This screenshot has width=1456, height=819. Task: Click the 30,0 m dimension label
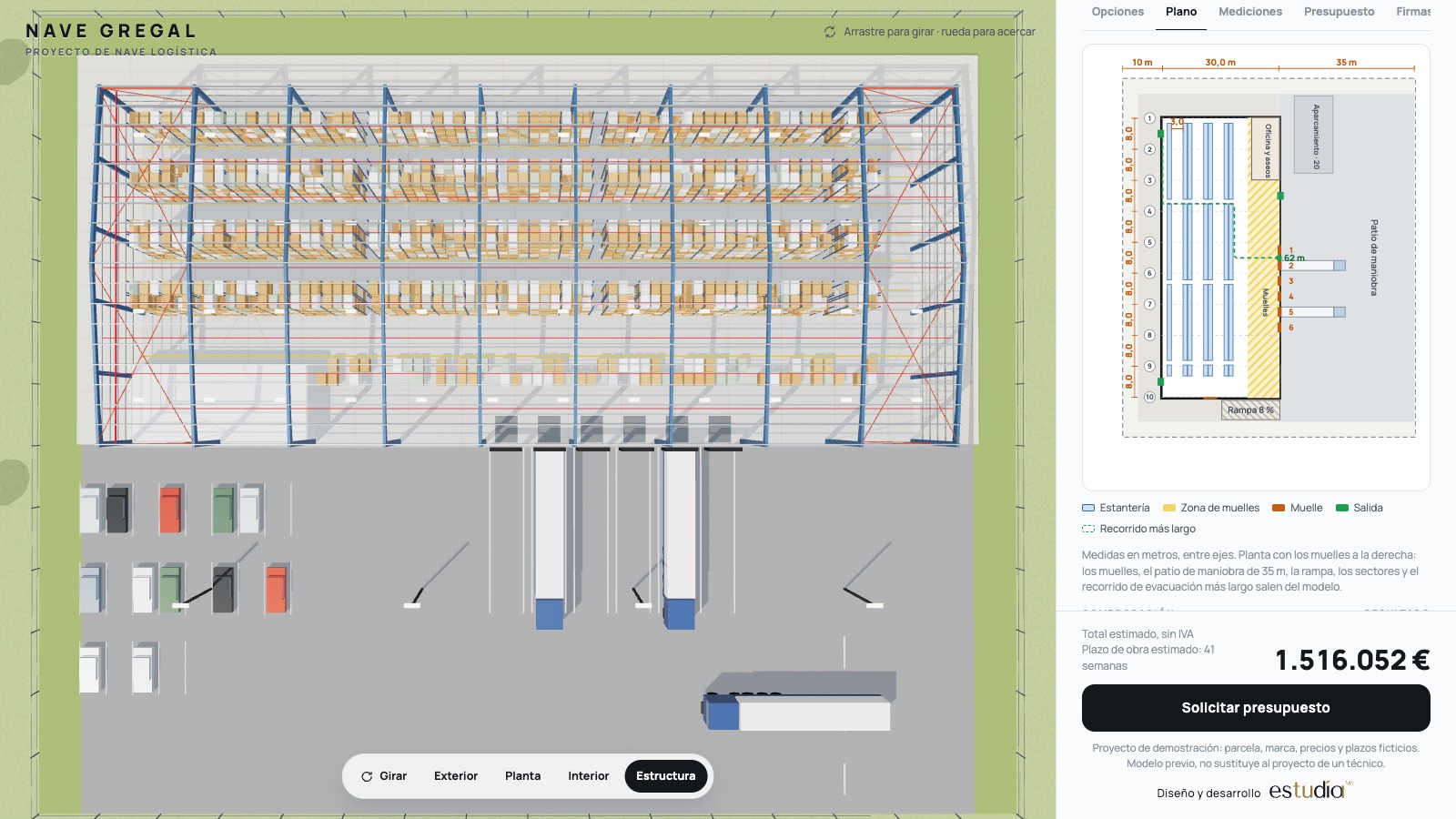coord(1220,63)
